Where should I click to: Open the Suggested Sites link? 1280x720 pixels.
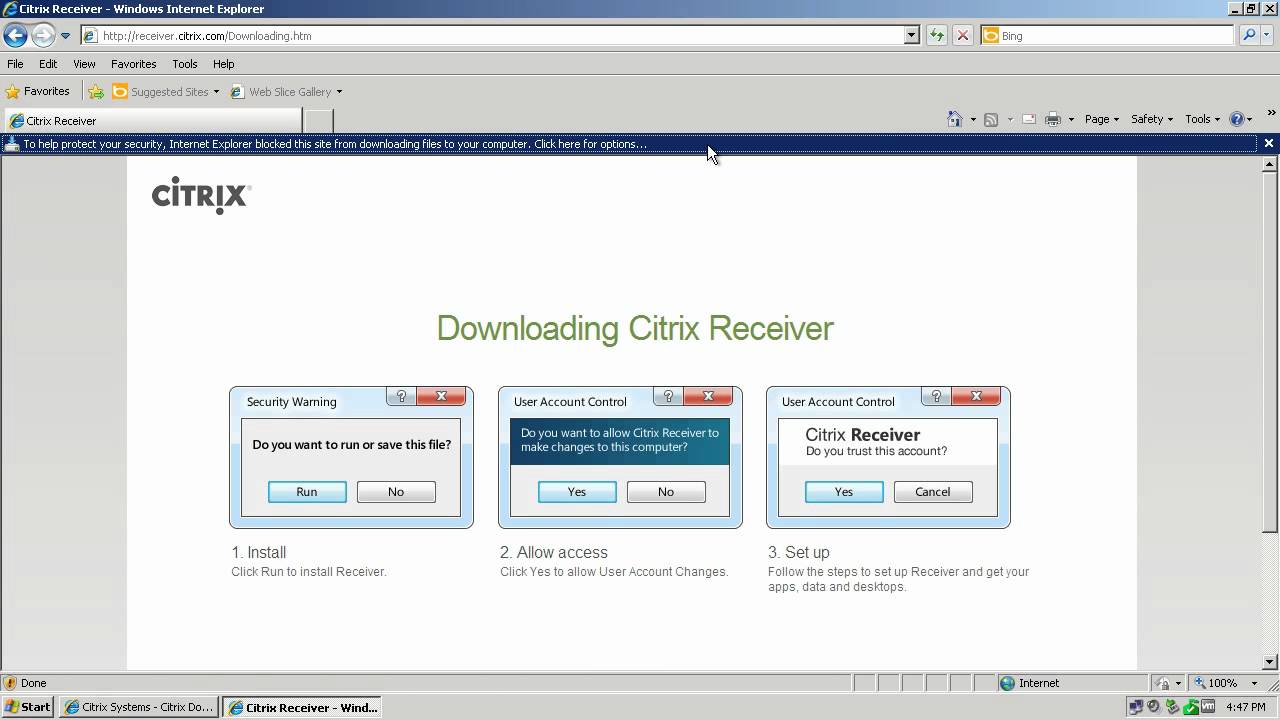pos(161,92)
